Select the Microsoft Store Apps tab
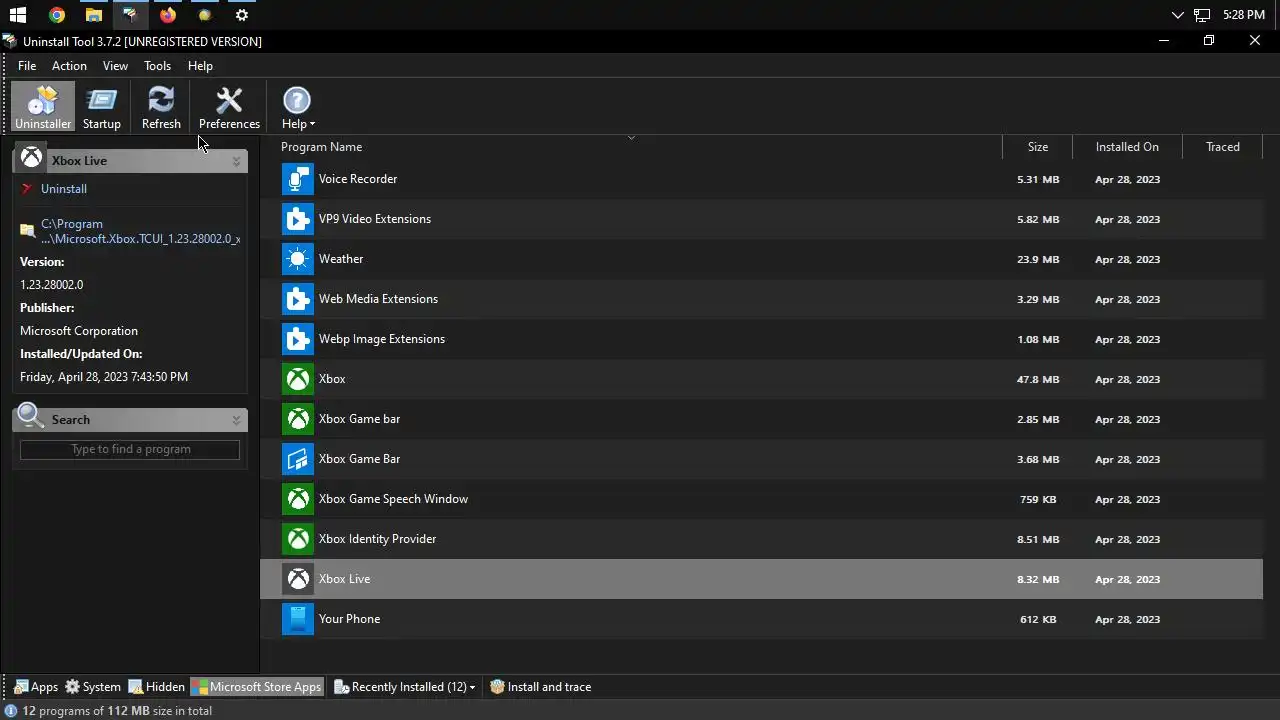The height and width of the screenshot is (720, 1280). coord(258,687)
